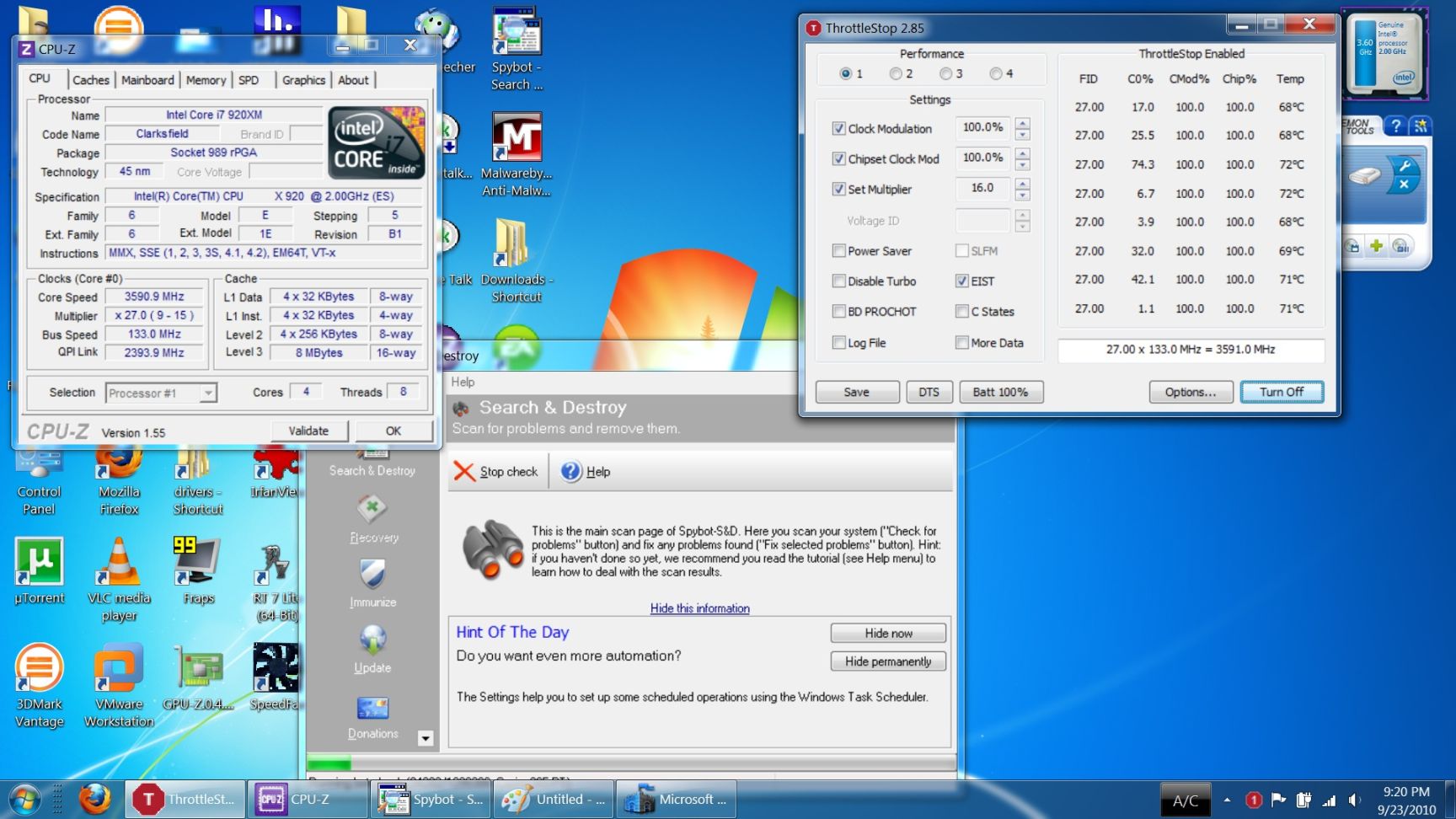The image size is (1456, 819).
Task: Click Hide permanently button in Spybot hint
Action: coord(888,661)
